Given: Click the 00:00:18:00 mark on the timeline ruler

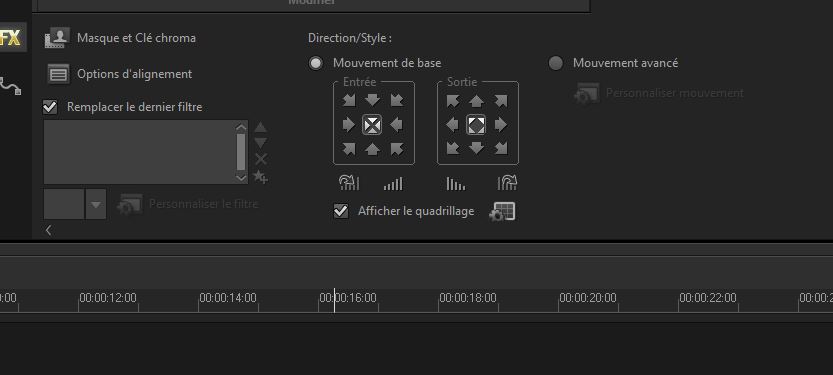Looking at the screenshot, I should click(468, 297).
